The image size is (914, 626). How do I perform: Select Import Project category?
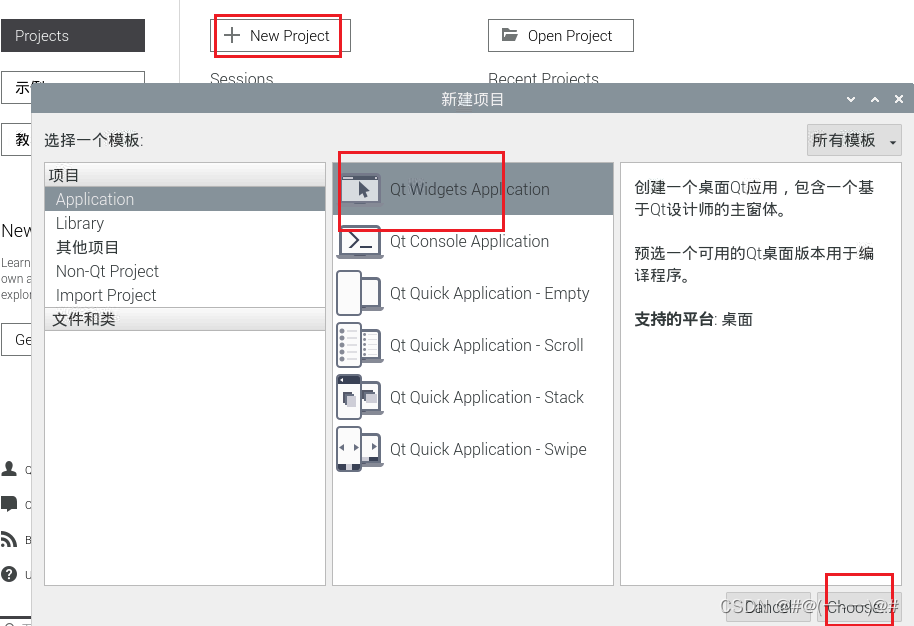185,295
